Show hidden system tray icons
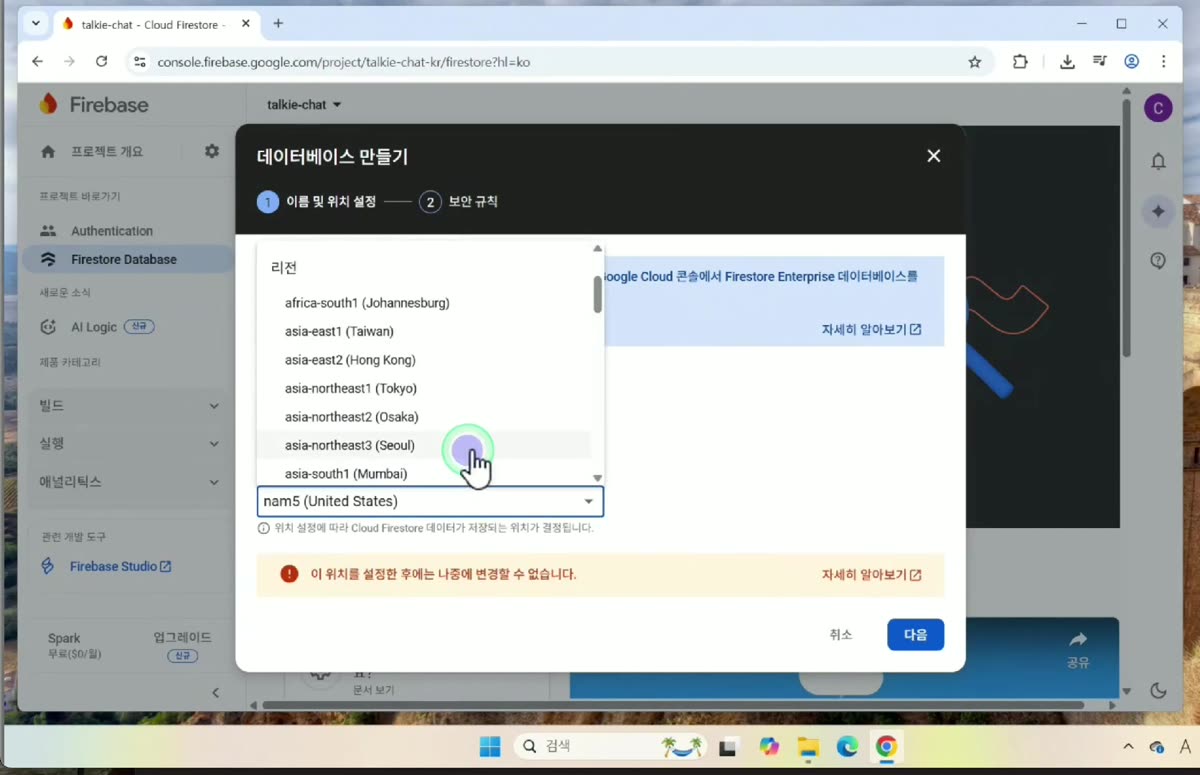Viewport: 1200px width, 775px height. tap(1128, 747)
